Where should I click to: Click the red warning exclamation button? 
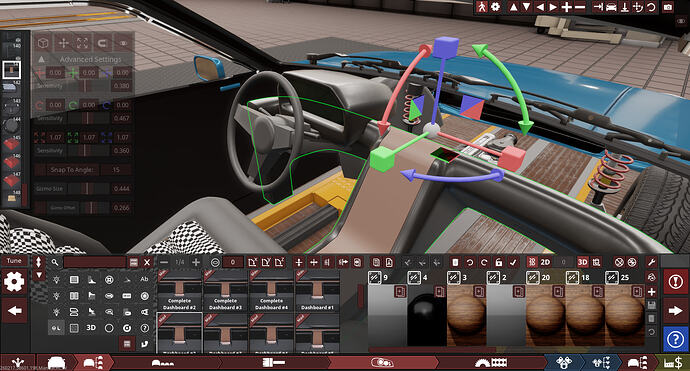point(675,282)
